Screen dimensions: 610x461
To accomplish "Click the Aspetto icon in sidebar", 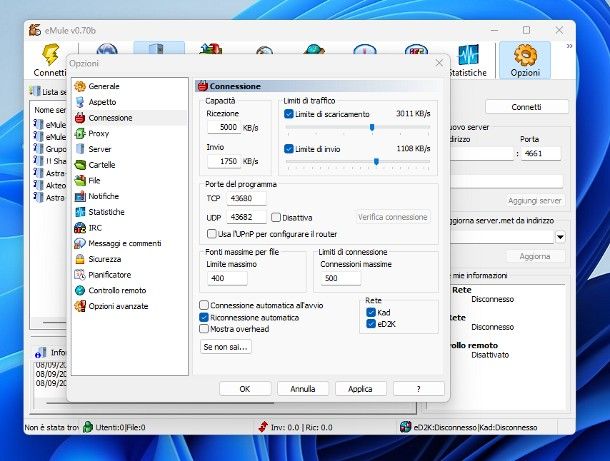I will tap(80, 102).
